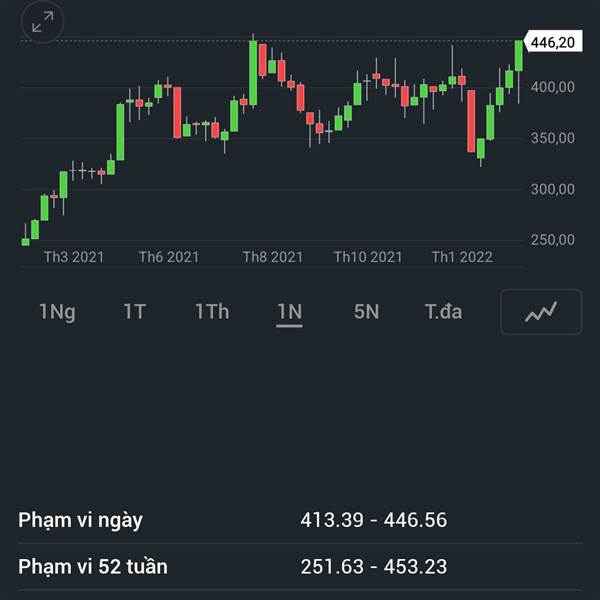Screen dimensions: 600x600
Task: Expand the chart to fullscreen
Action: 42,22
